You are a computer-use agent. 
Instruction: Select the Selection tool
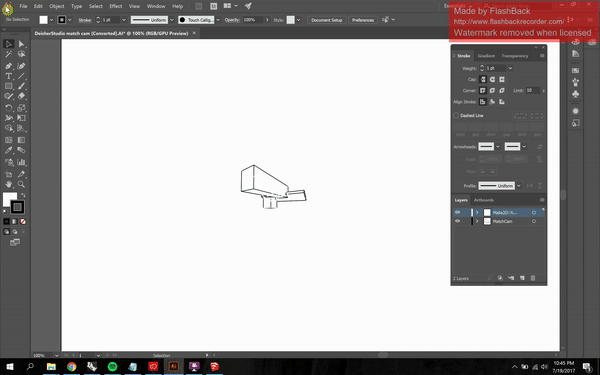pyautogui.click(x=8, y=44)
